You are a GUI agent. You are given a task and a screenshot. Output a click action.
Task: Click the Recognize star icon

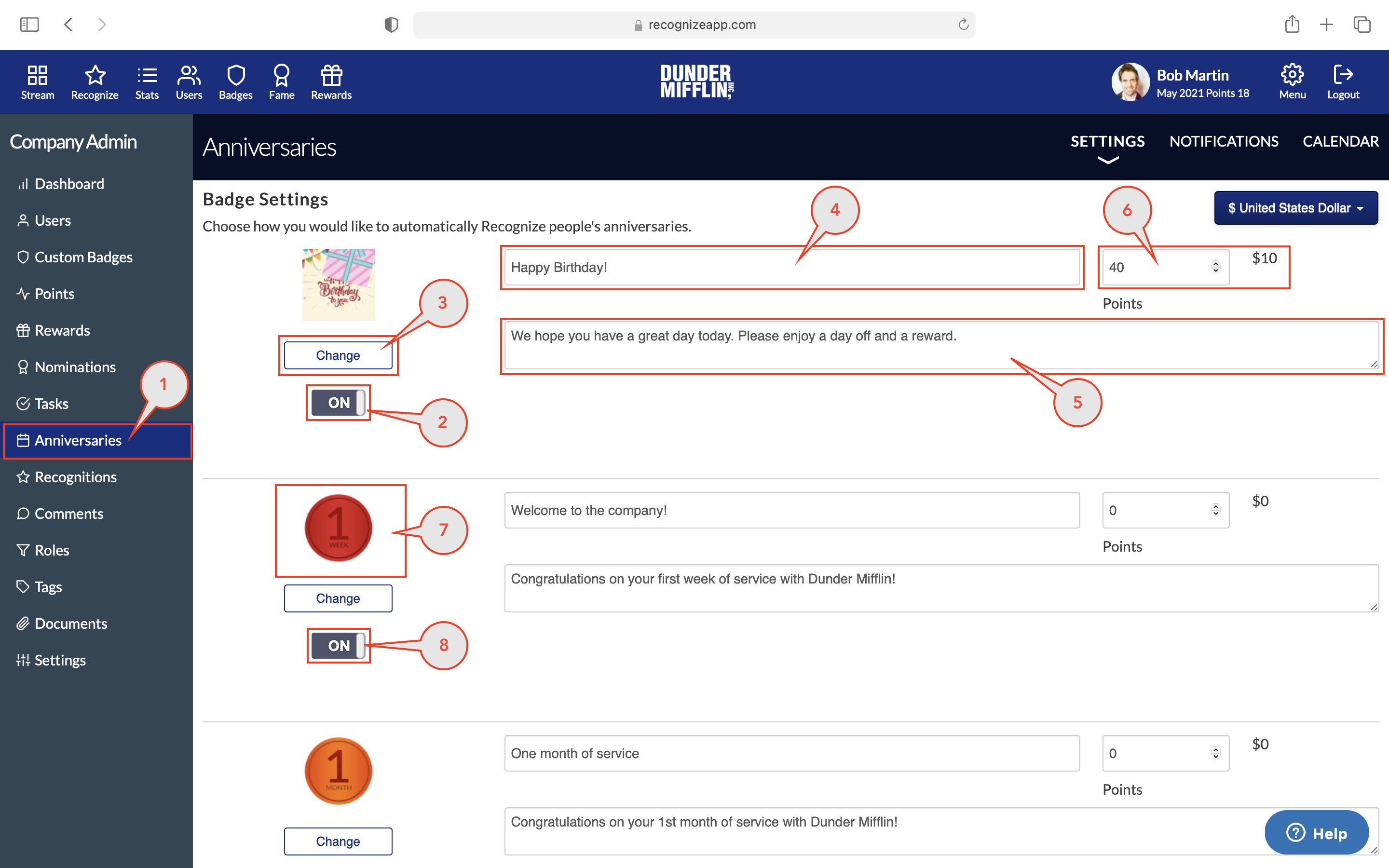[x=95, y=75]
